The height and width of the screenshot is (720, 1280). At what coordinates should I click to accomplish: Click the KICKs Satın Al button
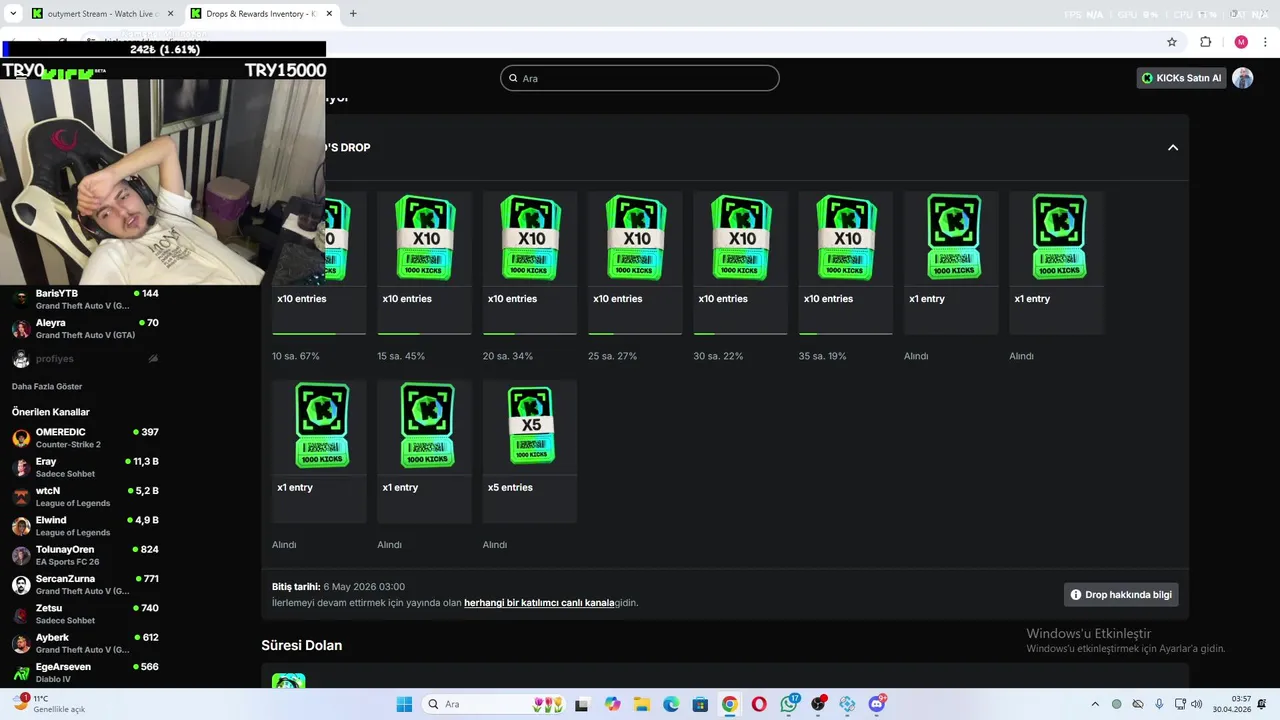point(1182,78)
